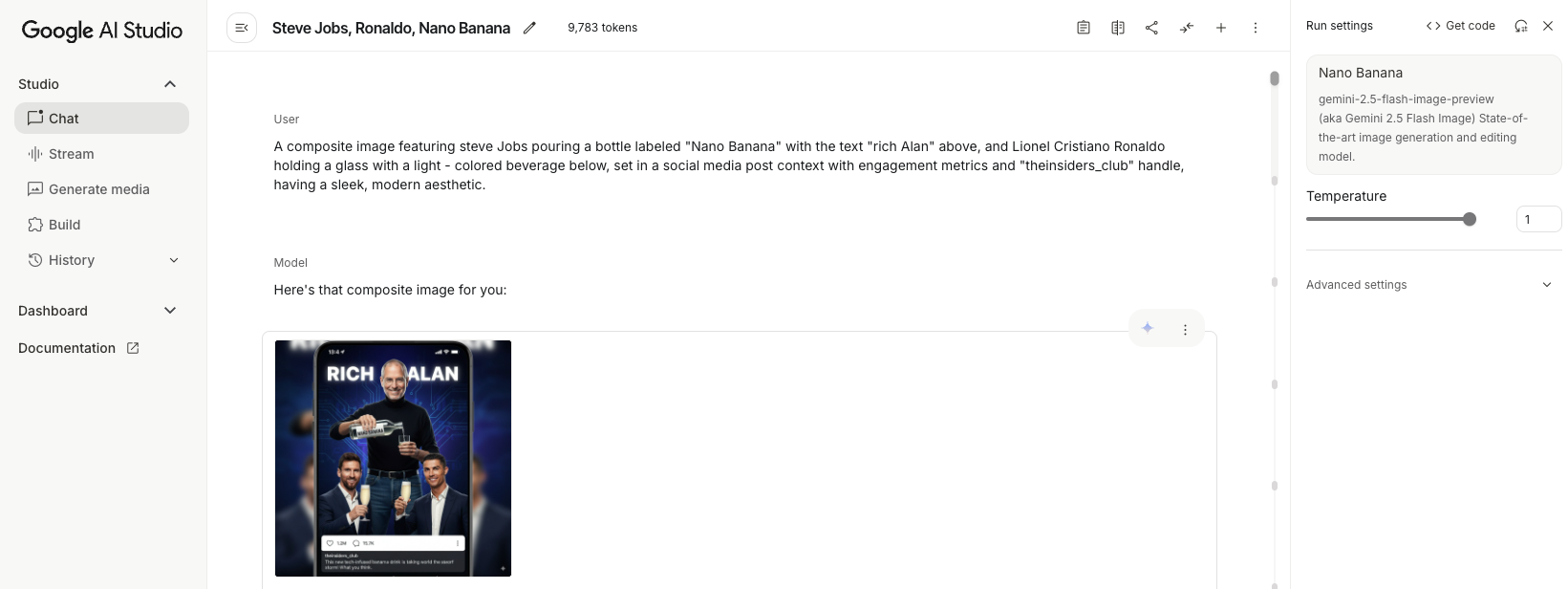
Task: Open the model response options menu
Action: pos(1185,329)
